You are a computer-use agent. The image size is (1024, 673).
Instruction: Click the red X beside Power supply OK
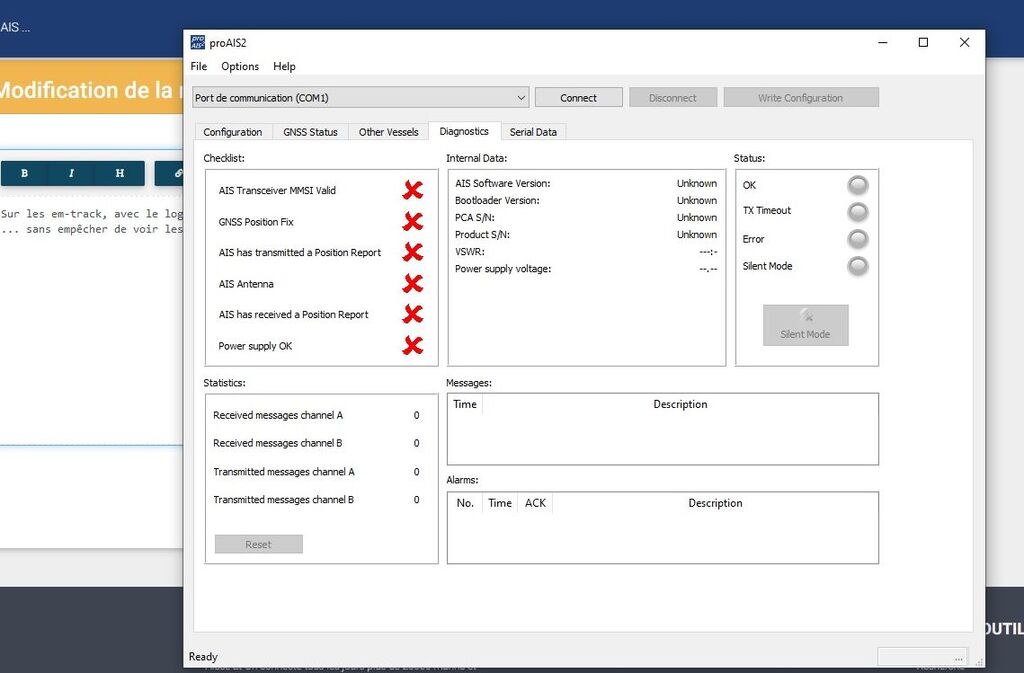[x=412, y=345]
